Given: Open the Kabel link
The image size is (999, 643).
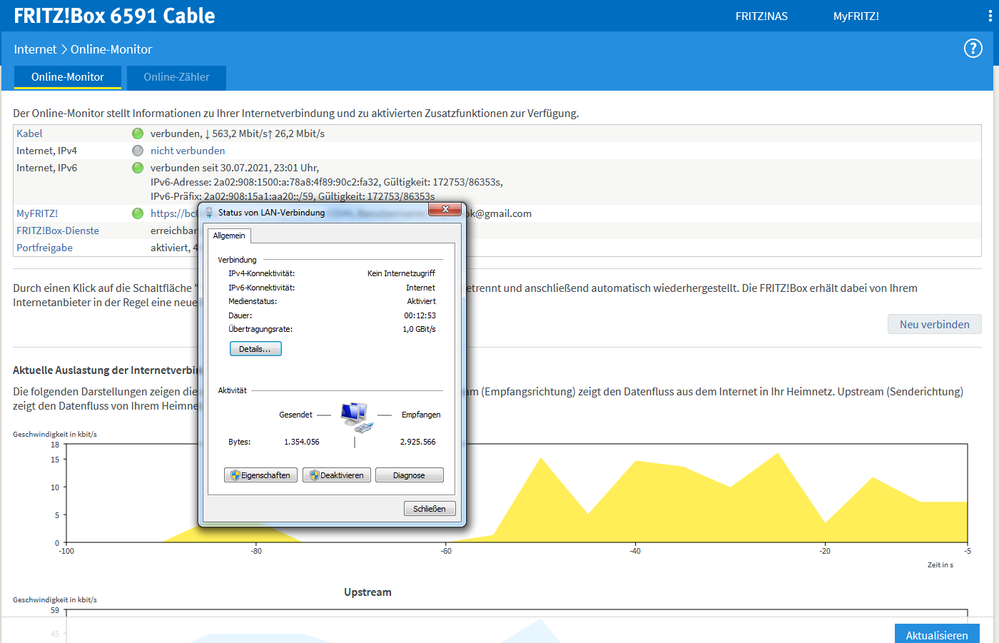Looking at the screenshot, I should 29,133.
